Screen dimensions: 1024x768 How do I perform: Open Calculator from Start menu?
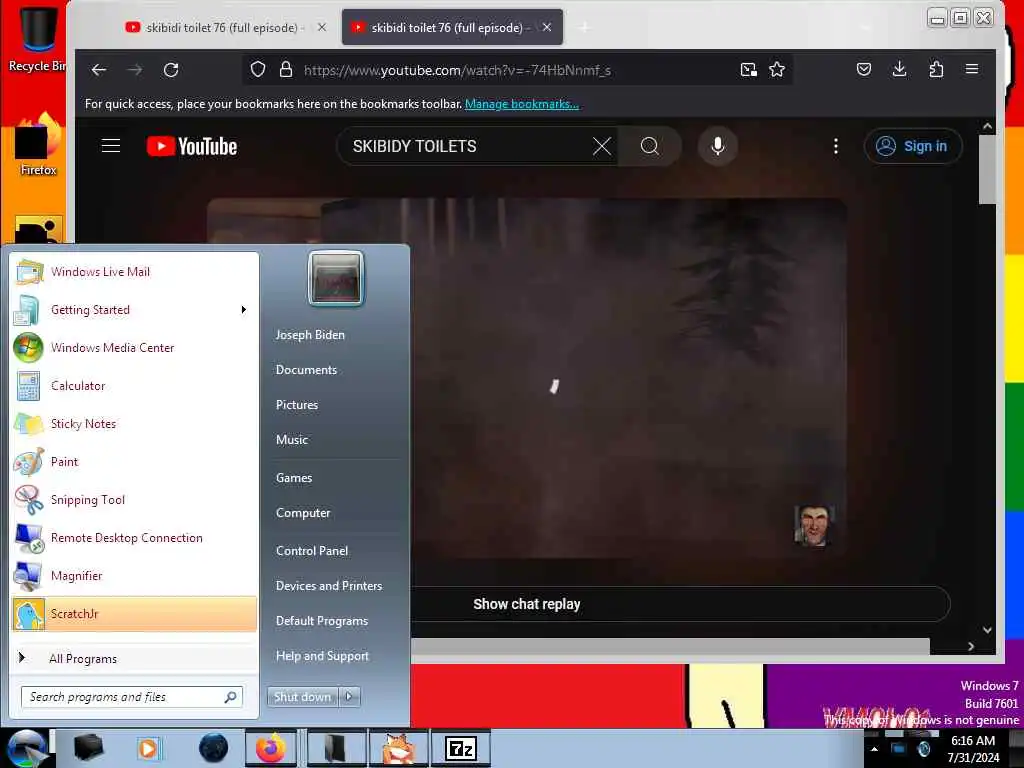click(x=134, y=385)
